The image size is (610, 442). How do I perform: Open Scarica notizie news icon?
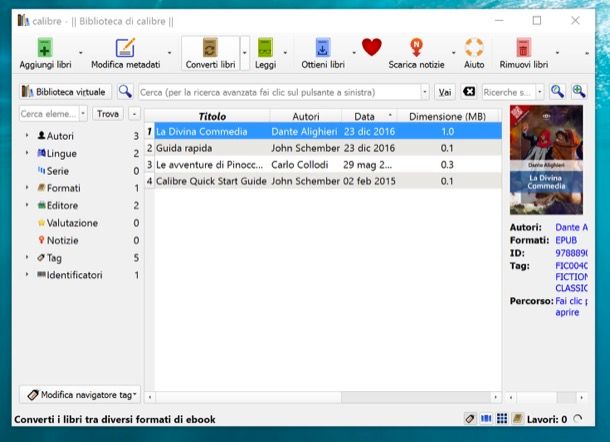click(x=416, y=48)
